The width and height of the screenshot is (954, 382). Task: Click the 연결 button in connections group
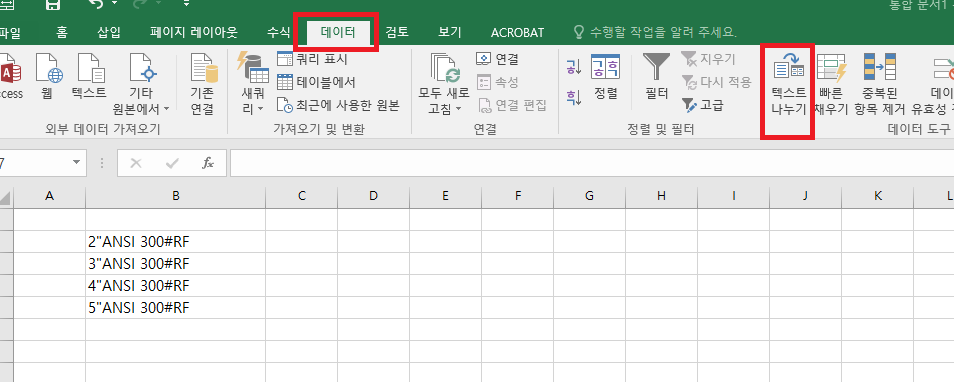[x=497, y=60]
